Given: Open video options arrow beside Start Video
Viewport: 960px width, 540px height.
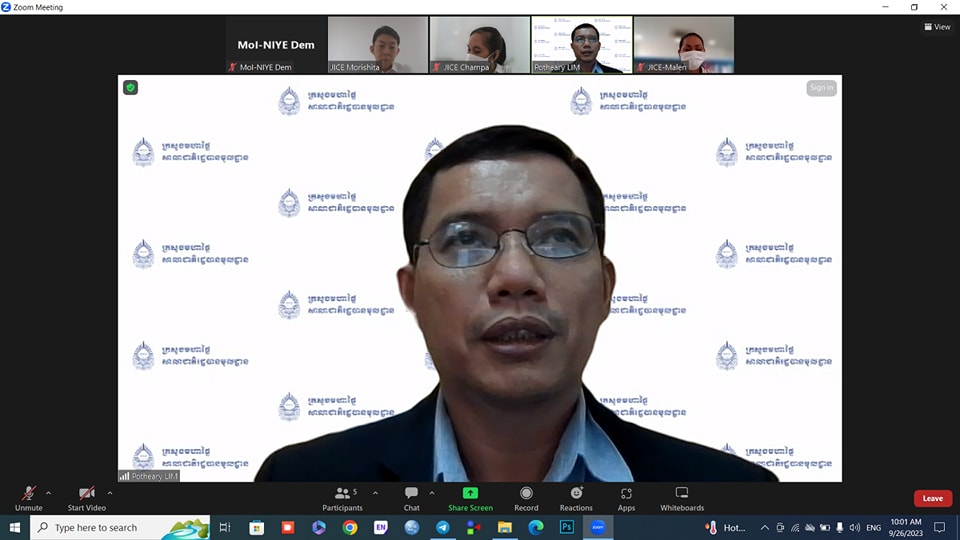Looking at the screenshot, I should click(110, 493).
